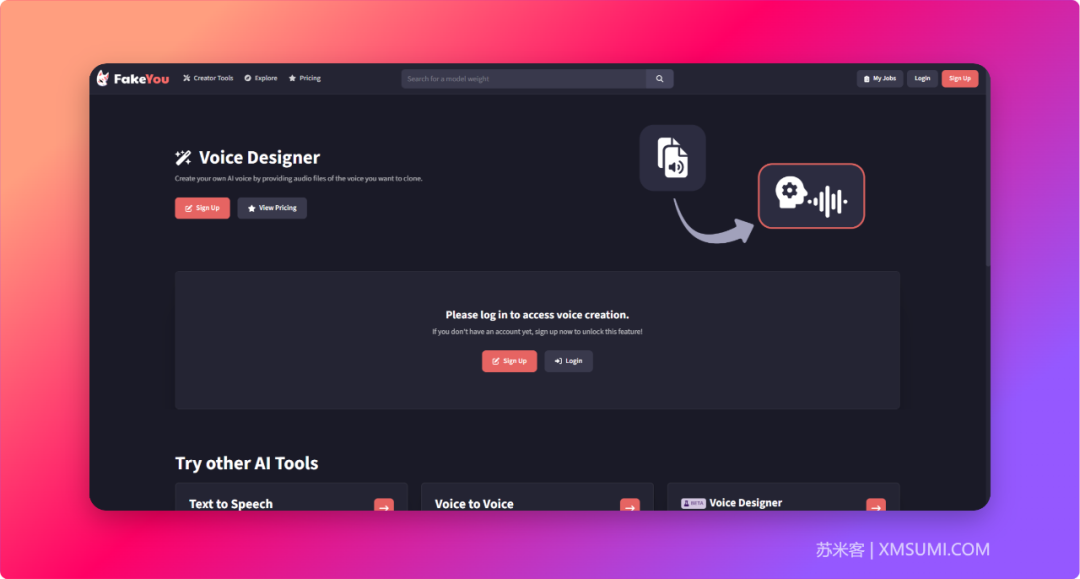This screenshot has width=1080, height=579.
Task: Click the FakeYou logo
Action: click(133, 78)
